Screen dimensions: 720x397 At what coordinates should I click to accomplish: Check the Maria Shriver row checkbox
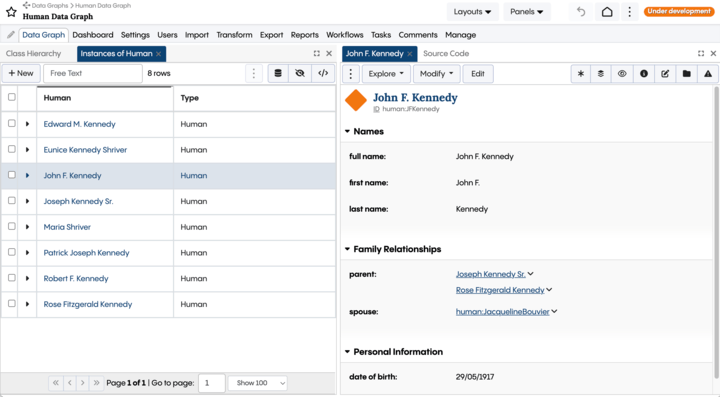click(x=12, y=226)
